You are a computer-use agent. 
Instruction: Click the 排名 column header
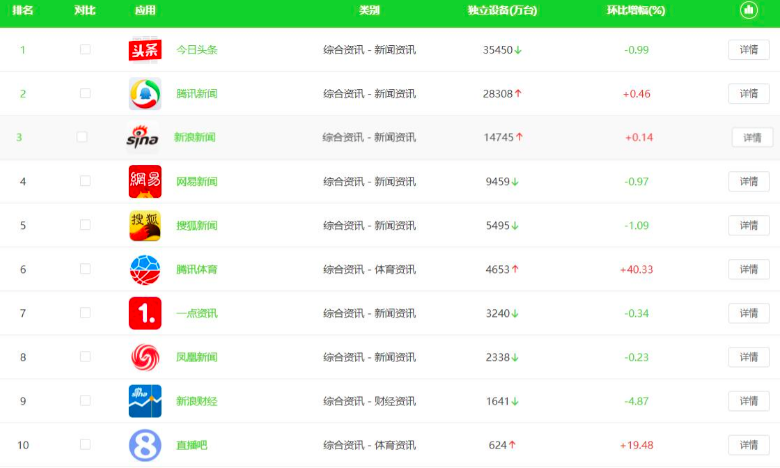click(22, 10)
